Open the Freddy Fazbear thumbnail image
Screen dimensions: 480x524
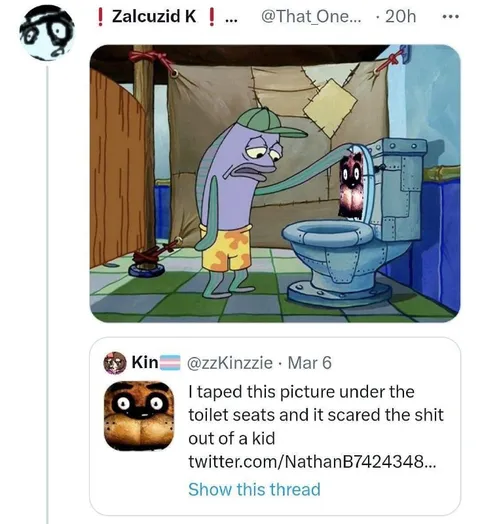pos(139,415)
